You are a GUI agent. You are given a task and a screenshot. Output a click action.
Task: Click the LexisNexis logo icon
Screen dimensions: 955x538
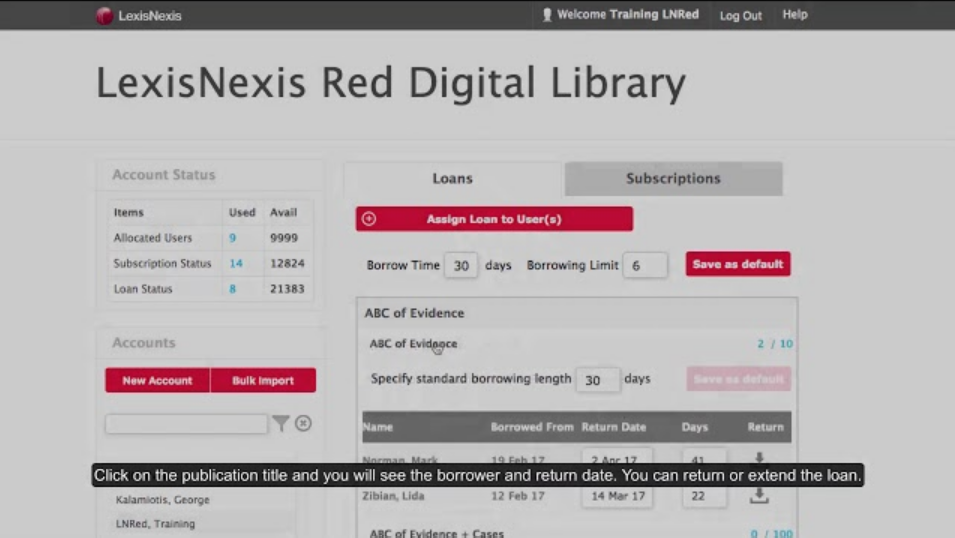tap(104, 16)
